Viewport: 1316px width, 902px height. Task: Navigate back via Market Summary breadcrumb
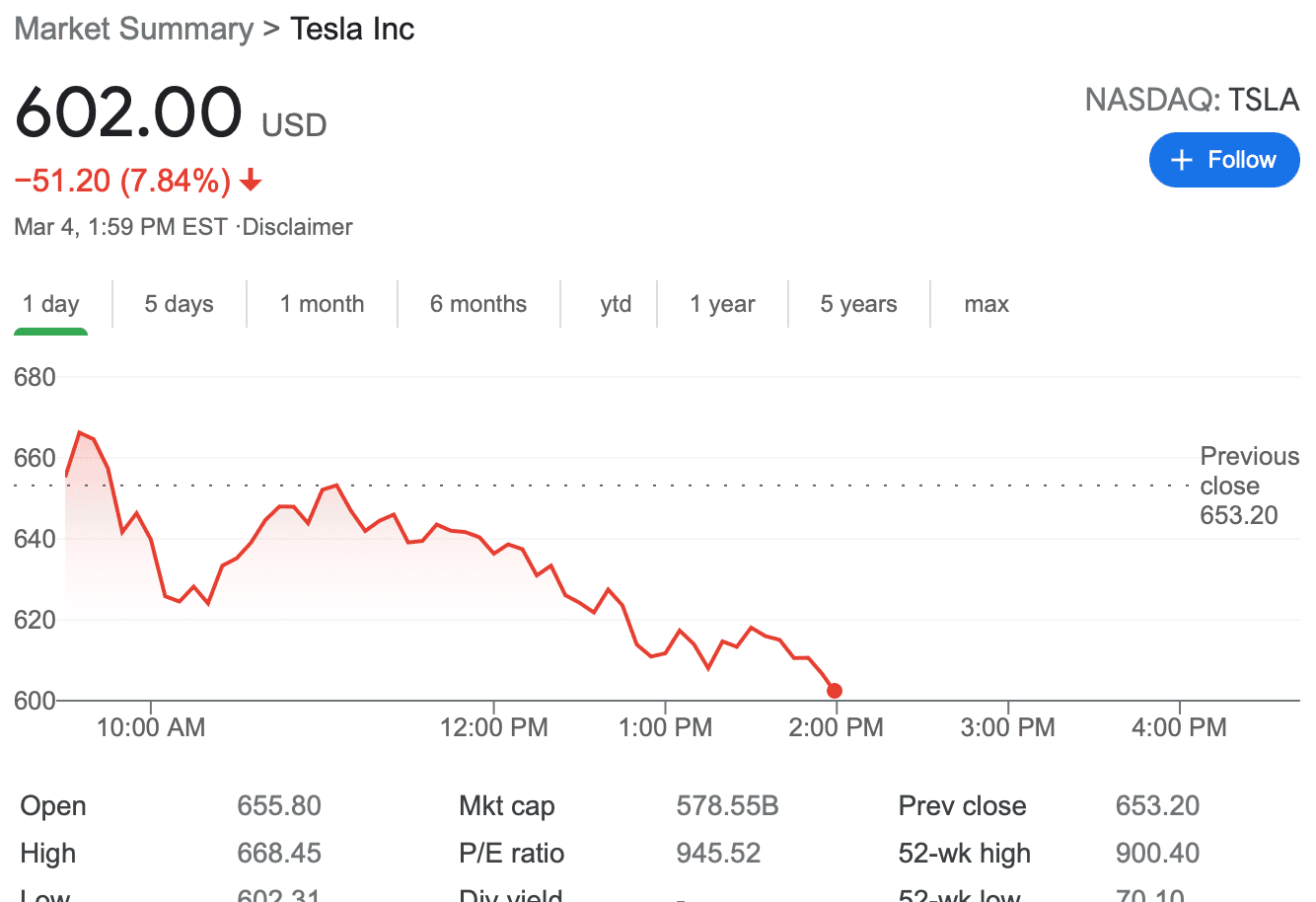click(133, 29)
